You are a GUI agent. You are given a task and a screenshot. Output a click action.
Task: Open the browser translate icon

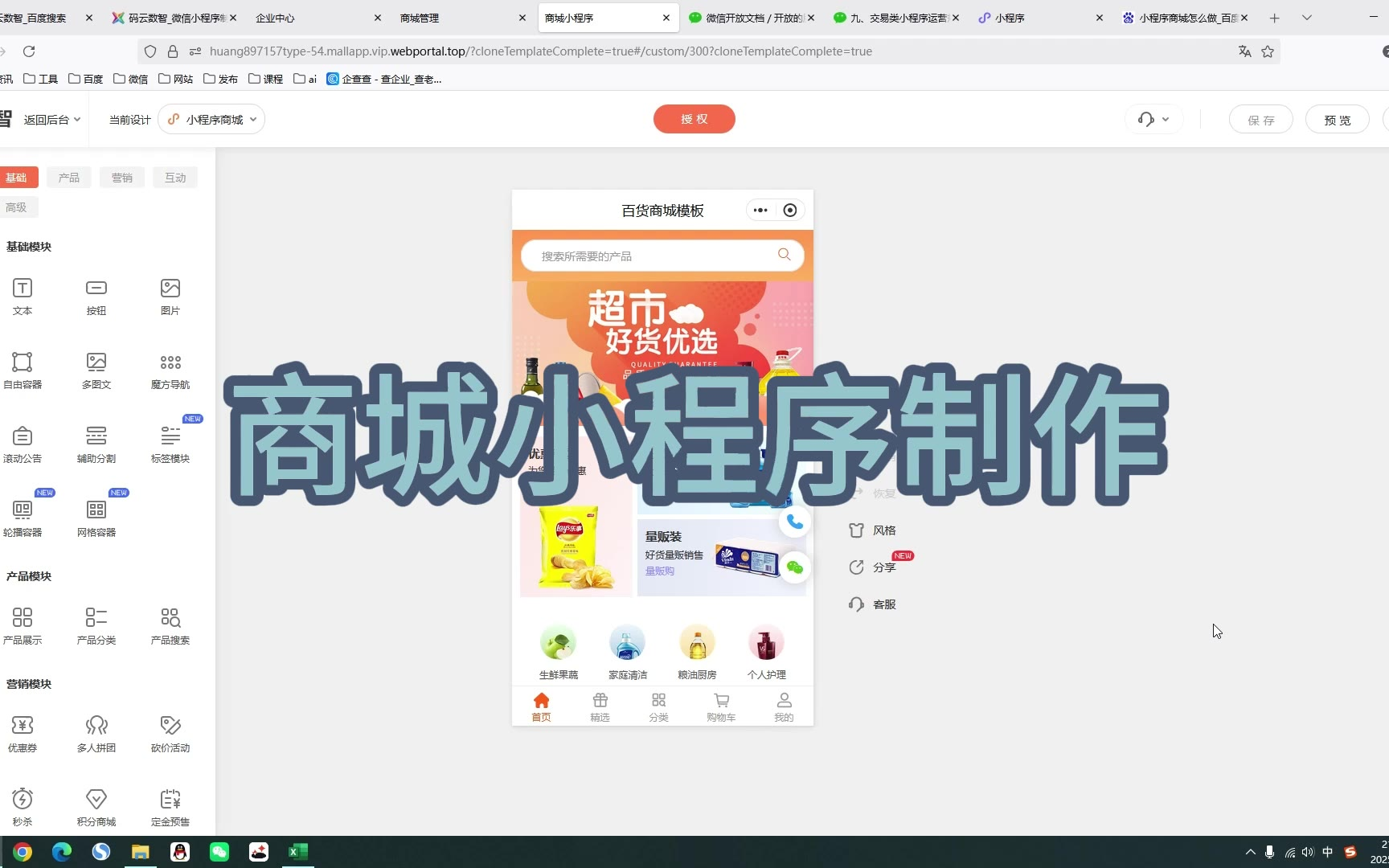tap(1245, 51)
